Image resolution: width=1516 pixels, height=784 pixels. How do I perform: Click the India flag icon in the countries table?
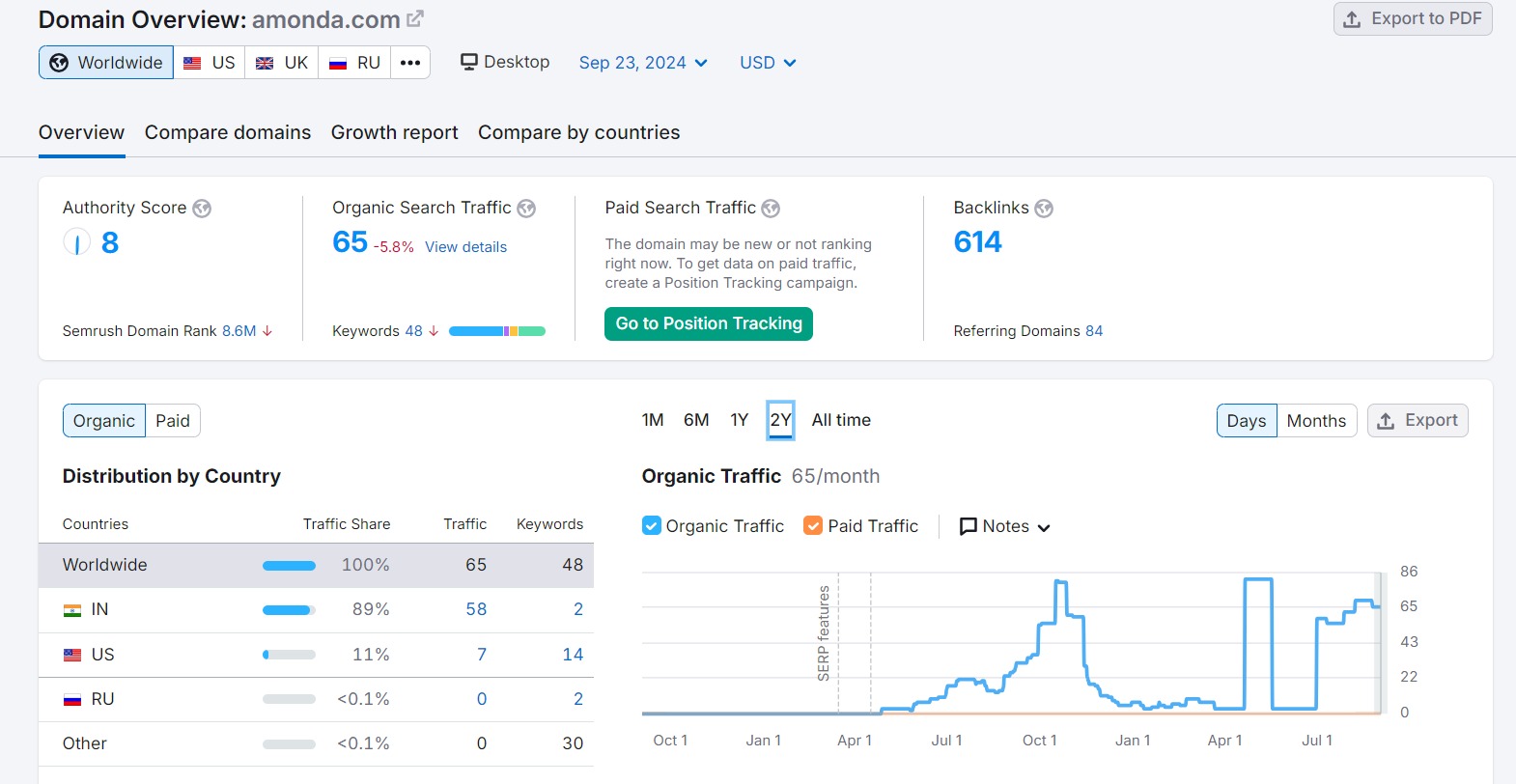(x=72, y=610)
